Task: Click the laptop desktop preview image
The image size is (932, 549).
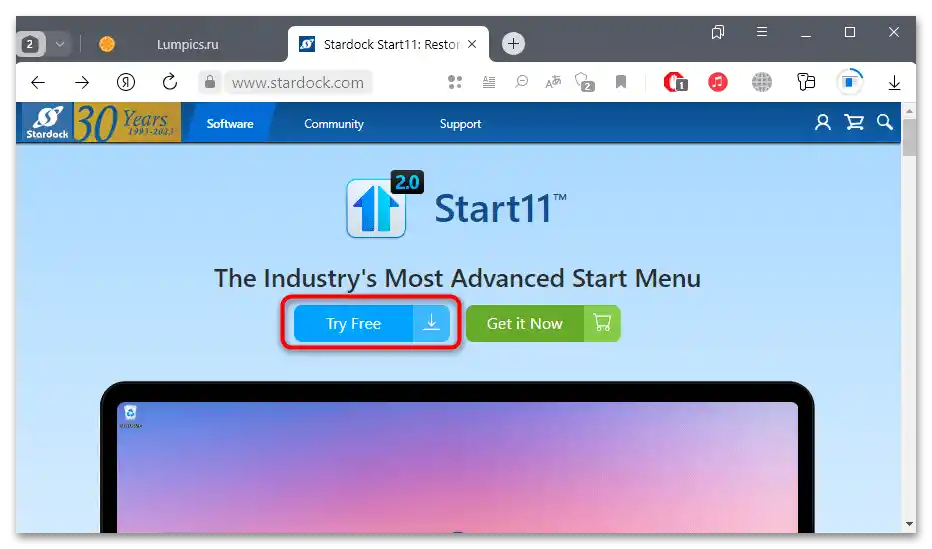Action: pyautogui.click(x=457, y=458)
